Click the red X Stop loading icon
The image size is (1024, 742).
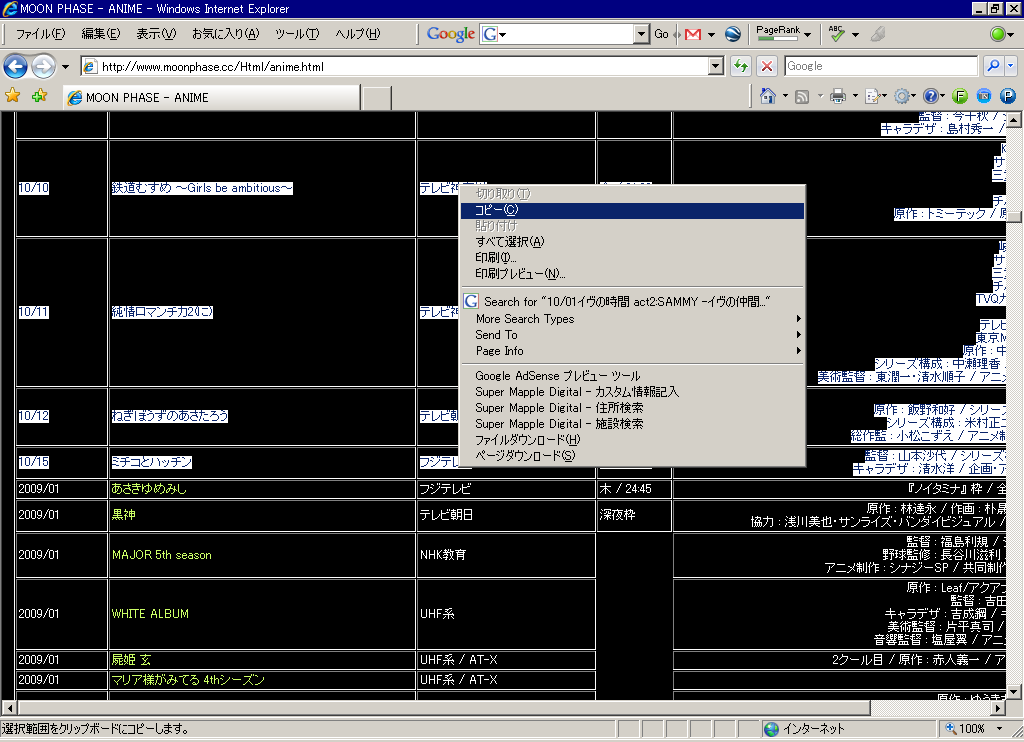pyautogui.click(x=767, y=67)
